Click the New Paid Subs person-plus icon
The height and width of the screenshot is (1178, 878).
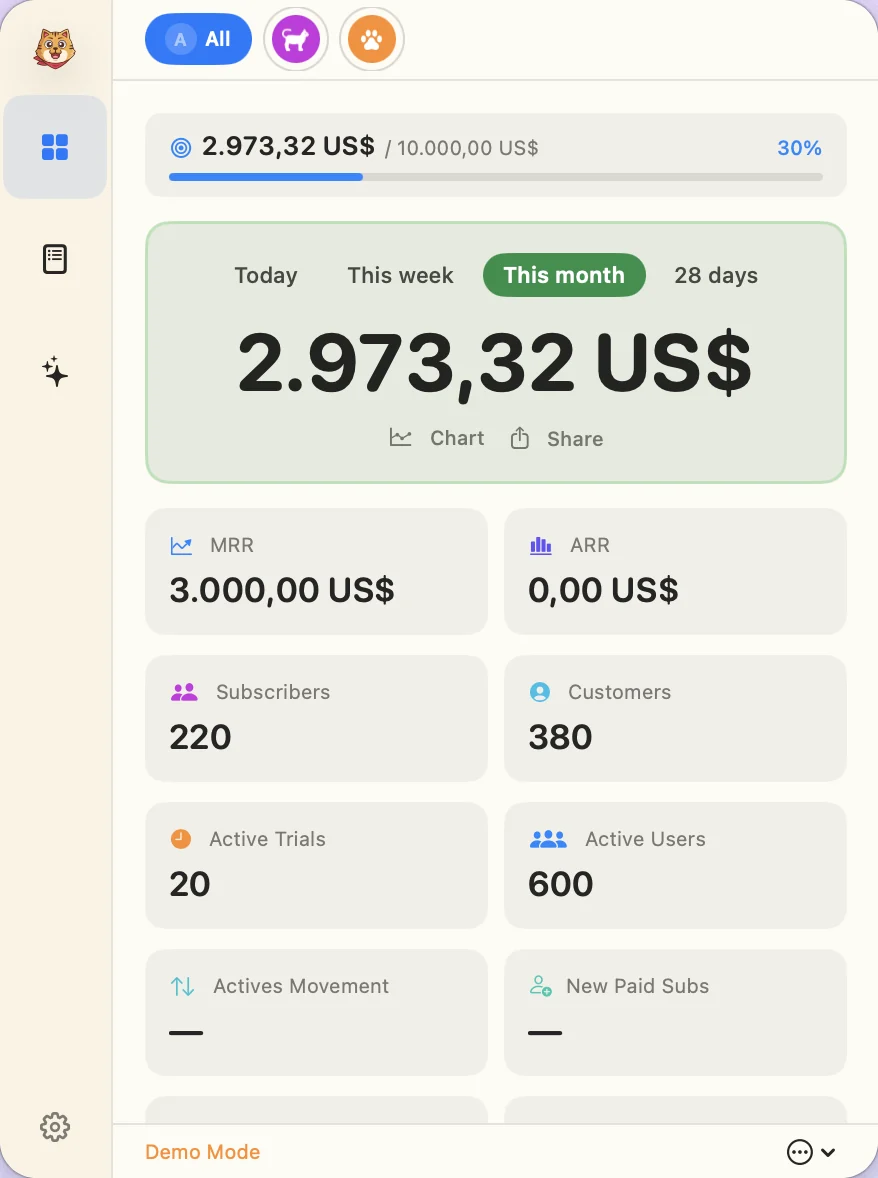pos(541,986)
